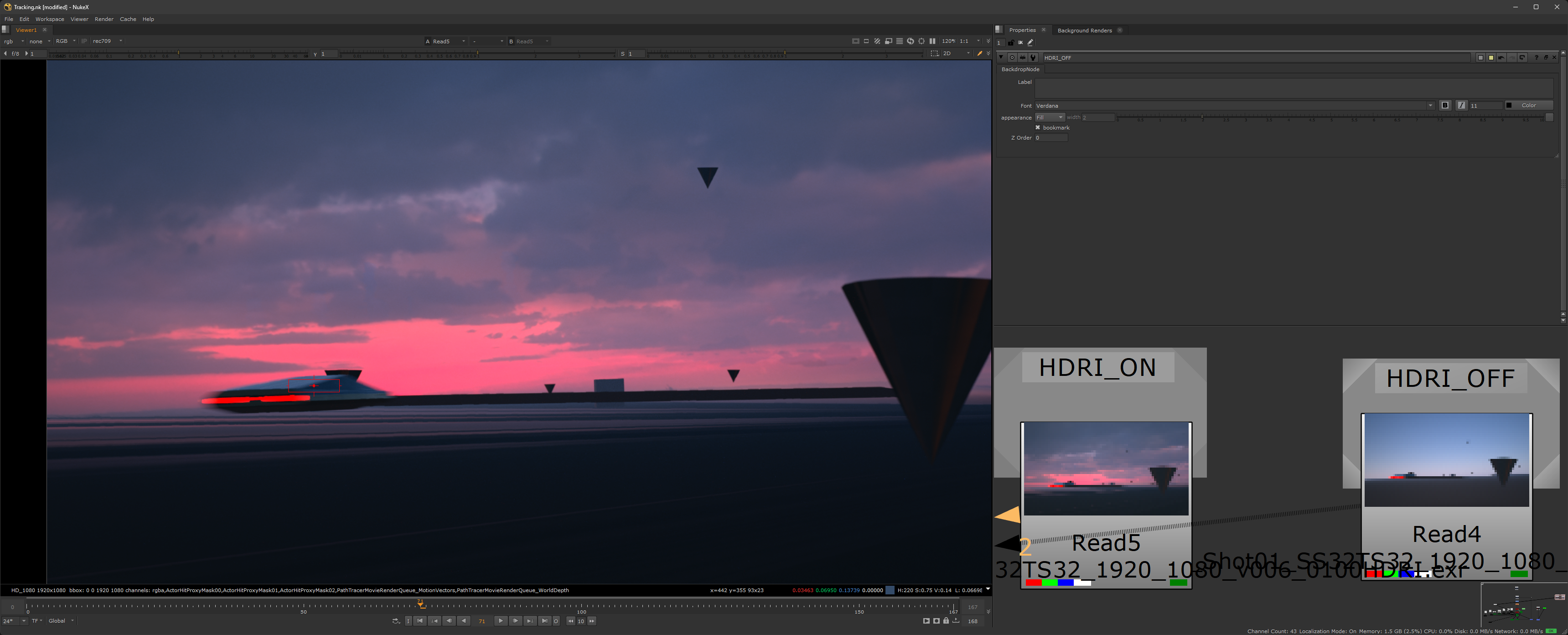
Task: Open the Render menu
Action: 104,19
